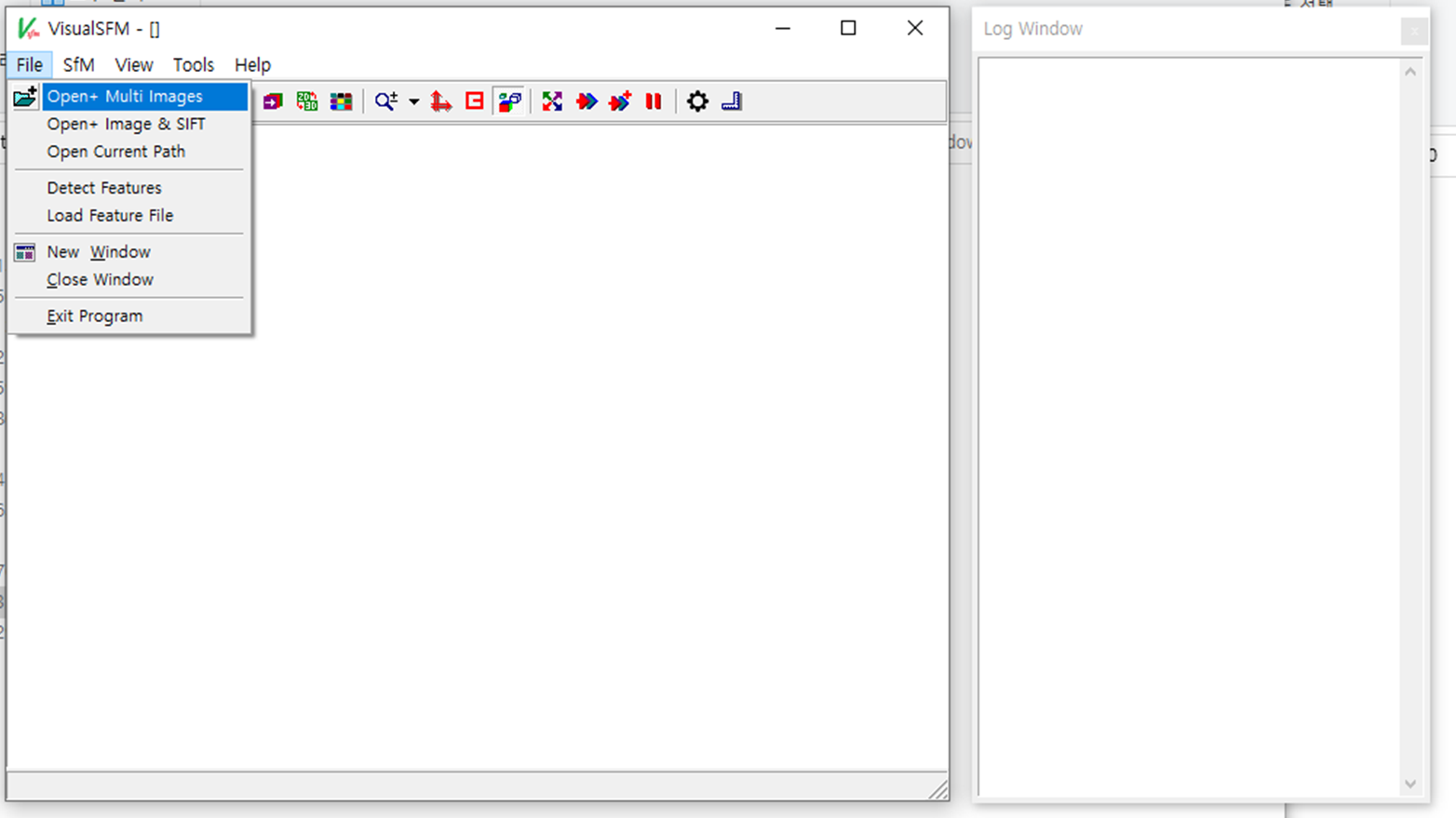Toggle the 2D/3D view switch icon
This screenshot has width=1456, height=818.
pyautogui.click(x=306, y=101)
